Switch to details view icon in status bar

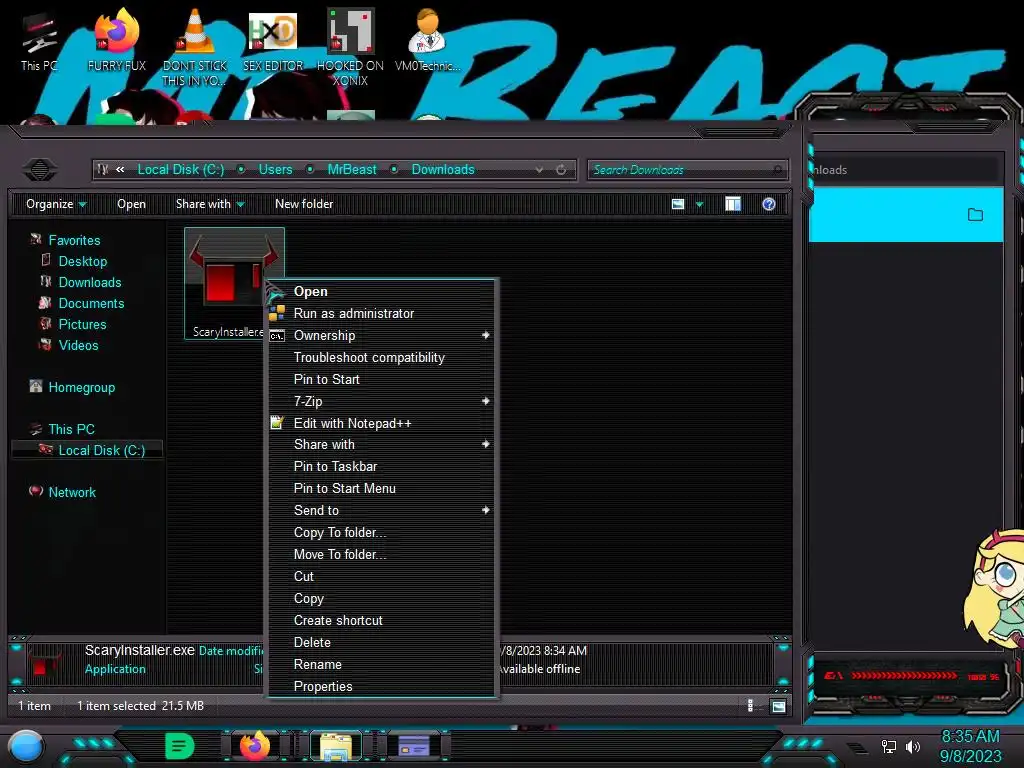[x=750, y=706]
